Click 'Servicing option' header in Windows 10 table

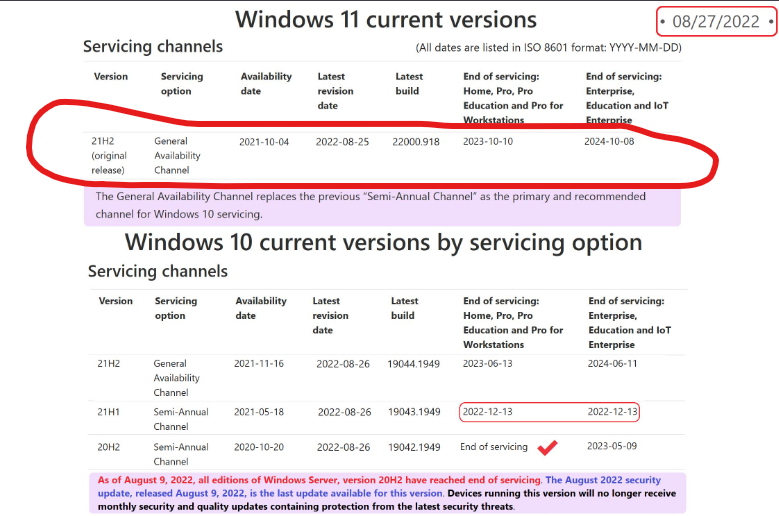point(176,308)
